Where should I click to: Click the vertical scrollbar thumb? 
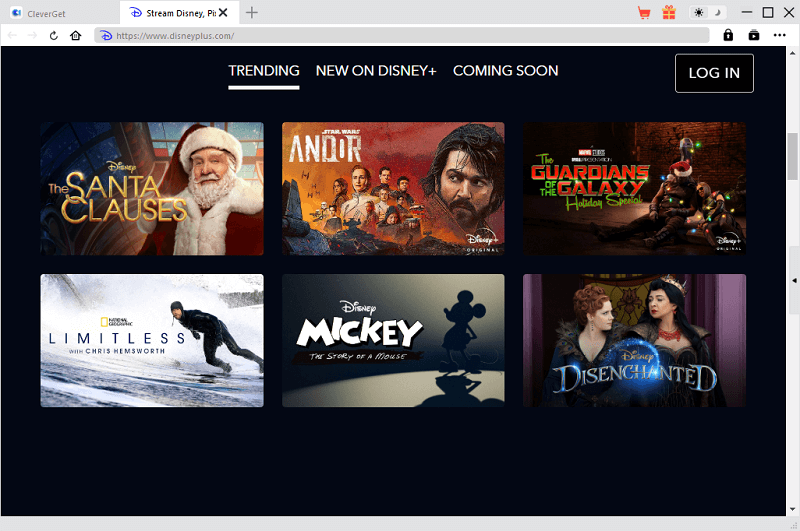pos(792,156)
